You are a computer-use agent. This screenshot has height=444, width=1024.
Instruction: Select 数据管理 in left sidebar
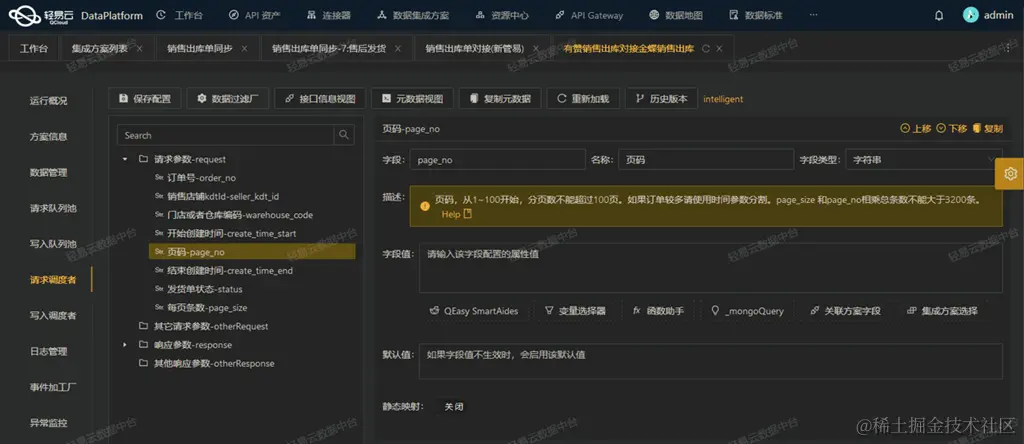[x=48, y=172]
